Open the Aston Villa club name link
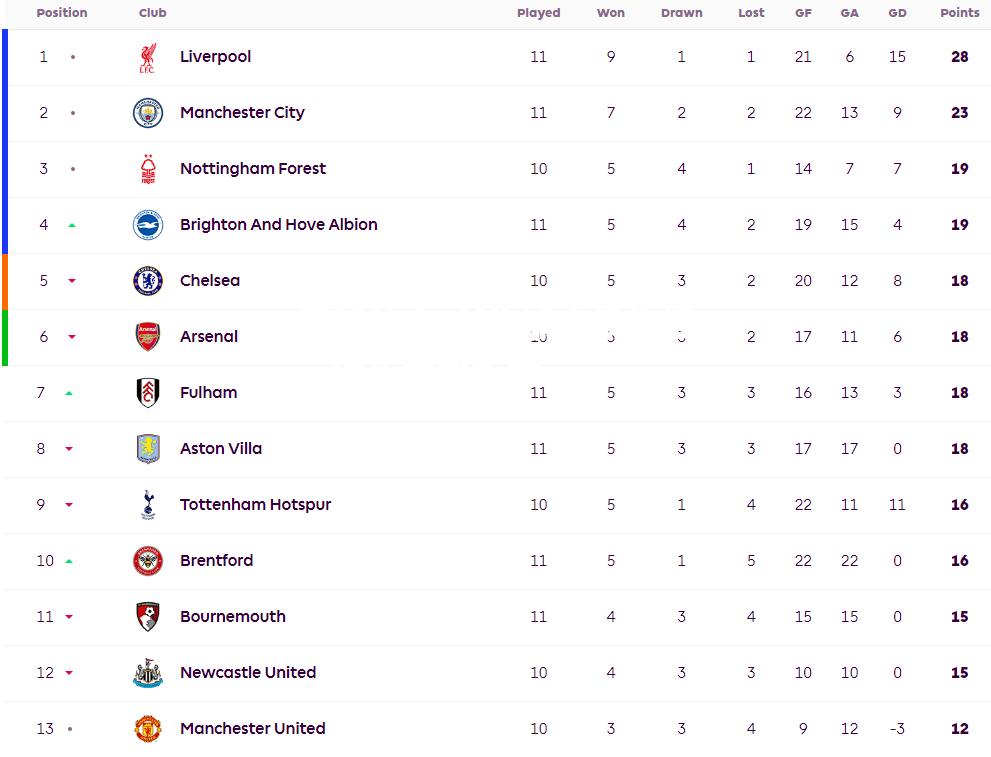 (221, 449)
